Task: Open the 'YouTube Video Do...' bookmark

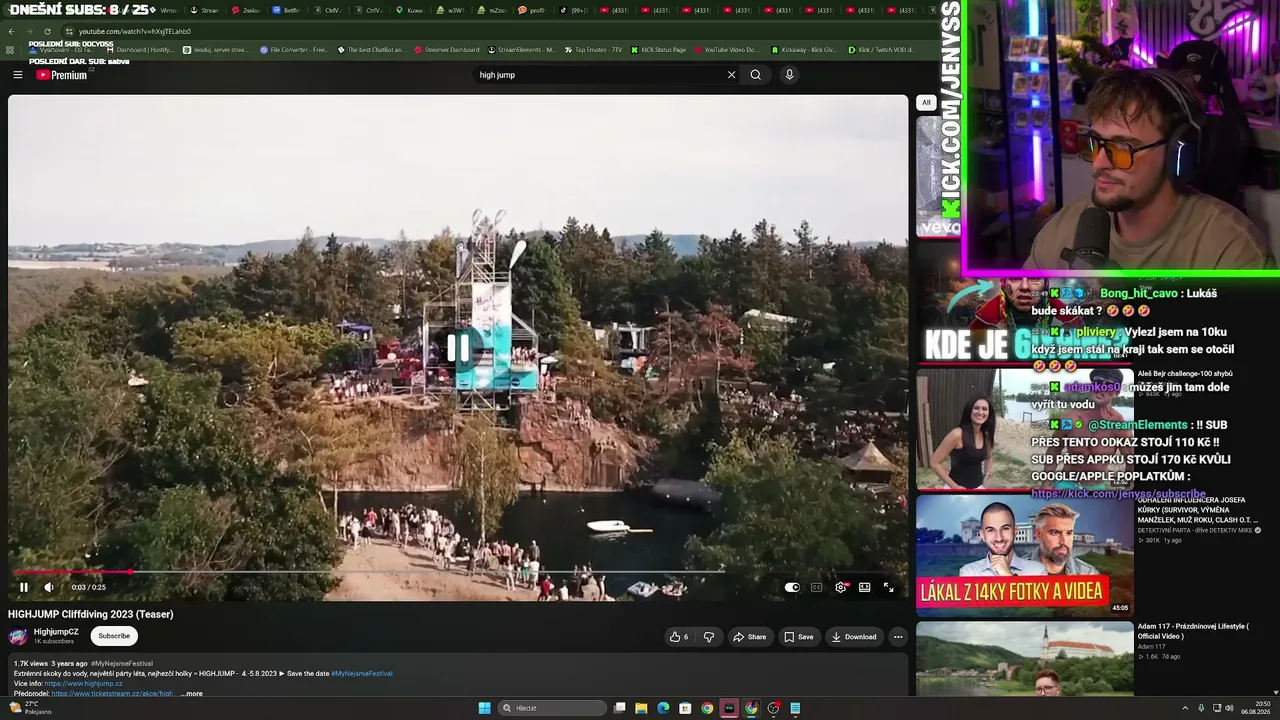Action: (x=727, y=50)
